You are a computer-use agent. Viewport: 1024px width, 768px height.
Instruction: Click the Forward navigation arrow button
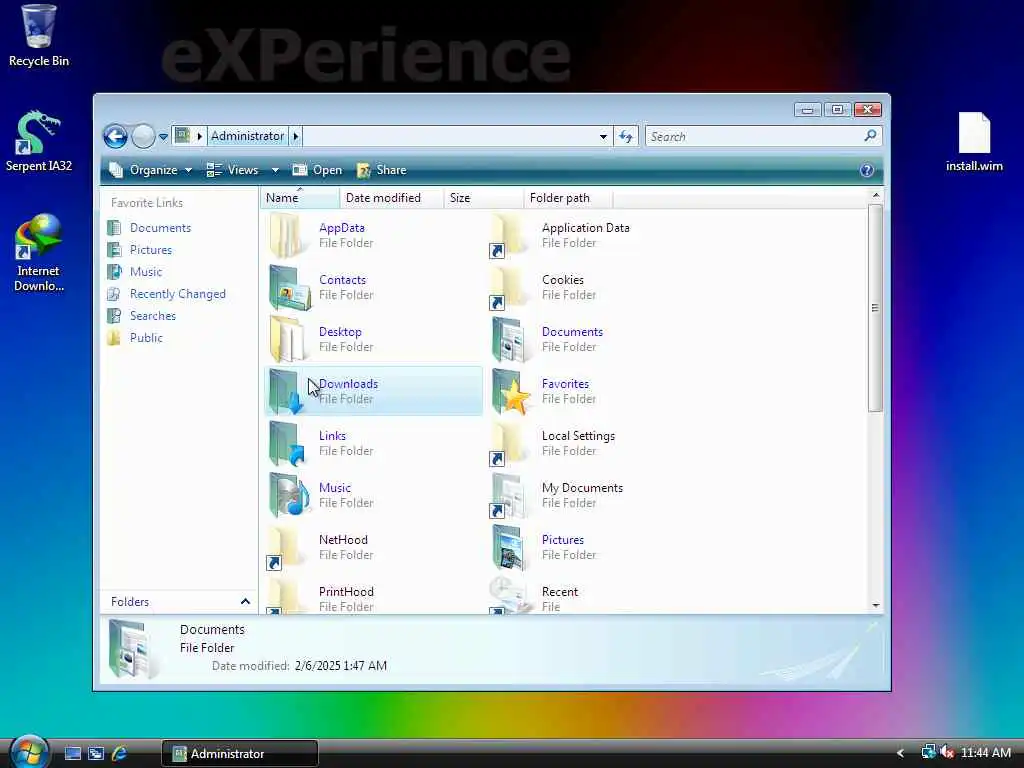143,136
